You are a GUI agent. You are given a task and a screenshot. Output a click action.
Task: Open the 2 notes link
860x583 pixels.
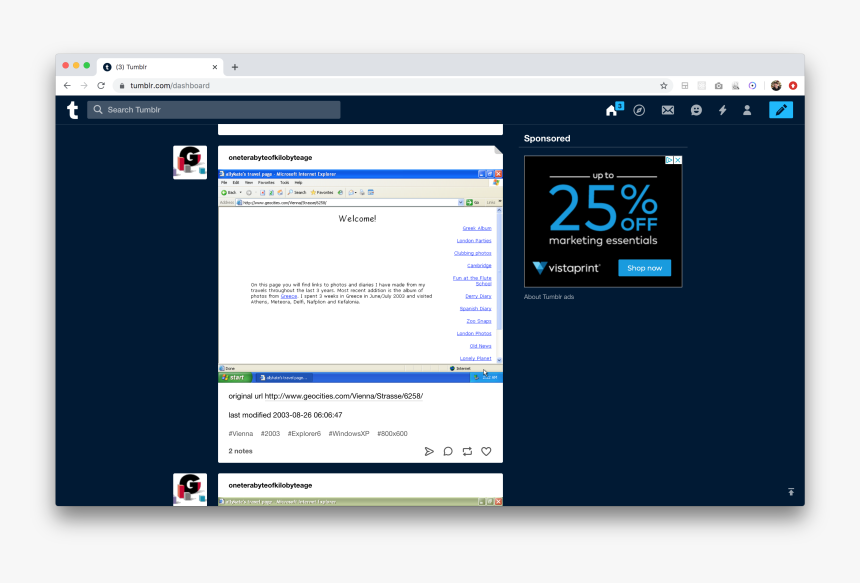pyautogui.click(x=241, y=451)
